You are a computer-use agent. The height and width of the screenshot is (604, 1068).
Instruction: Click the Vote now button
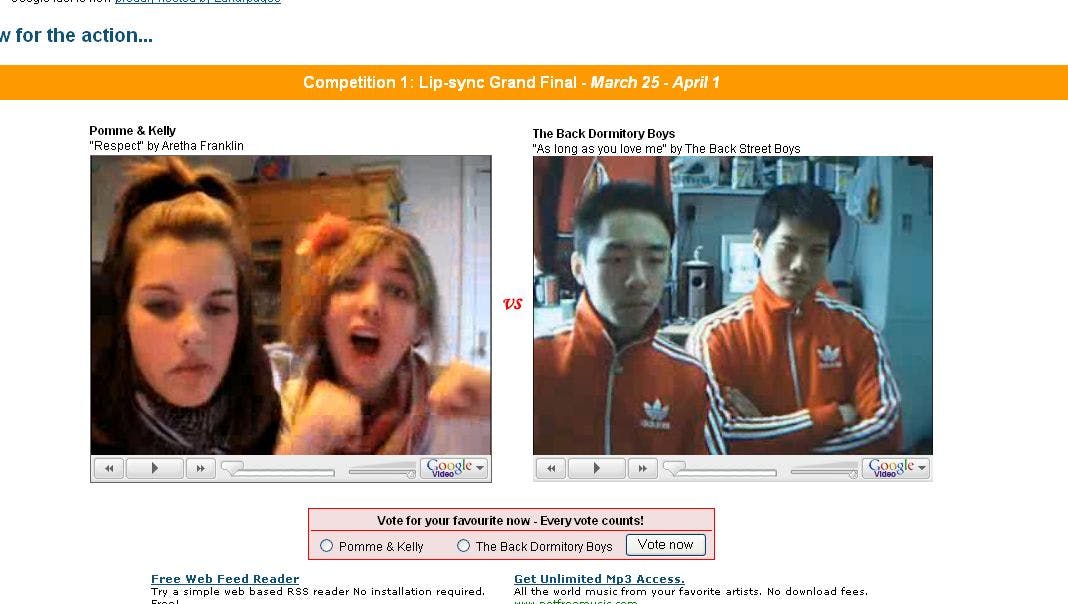tap(665, 545)
